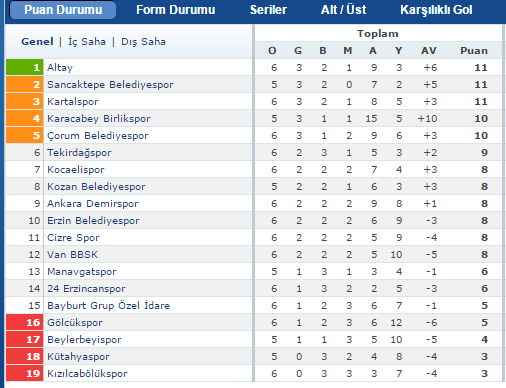Open Bayburt Grup Özel İdare link

[x=108, y=306]
